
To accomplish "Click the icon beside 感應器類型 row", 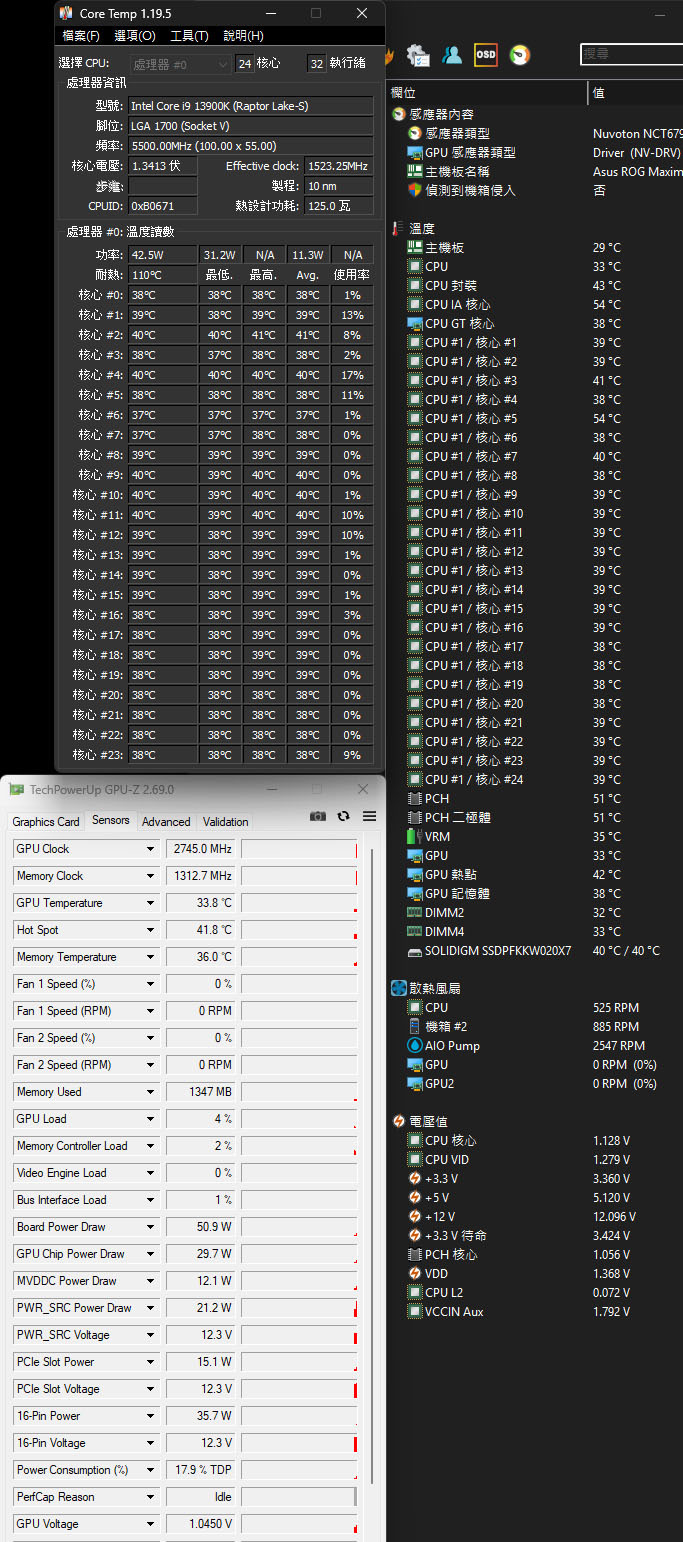I will point(416,133).
